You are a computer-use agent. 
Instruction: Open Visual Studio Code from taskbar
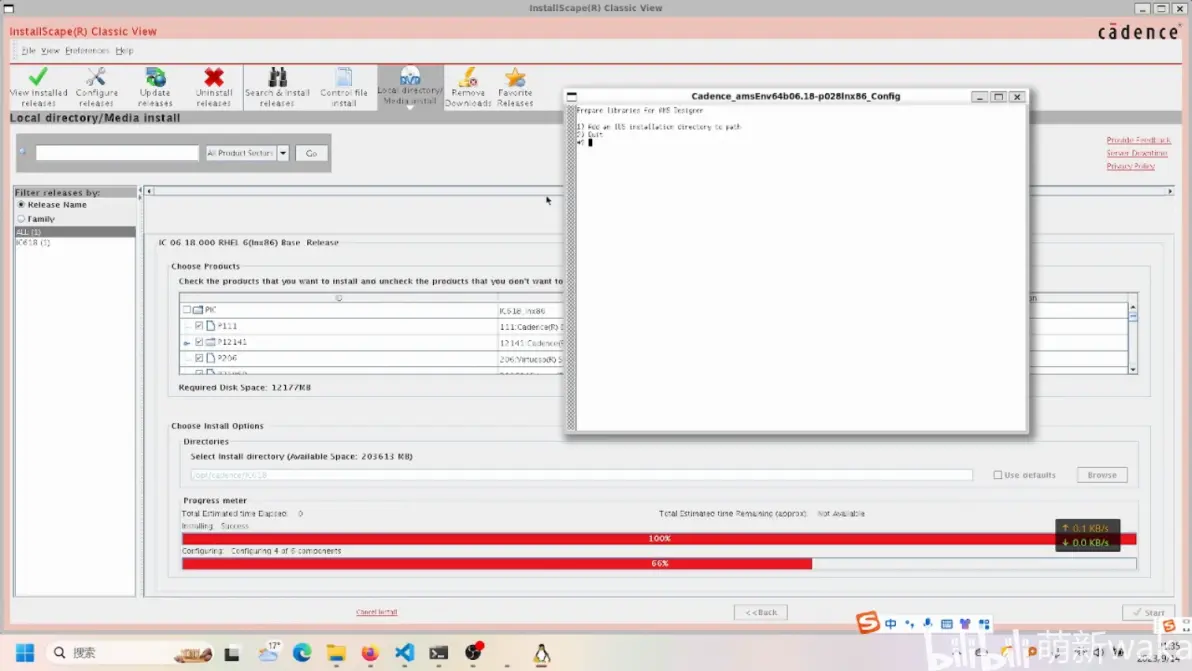(404, 653)
